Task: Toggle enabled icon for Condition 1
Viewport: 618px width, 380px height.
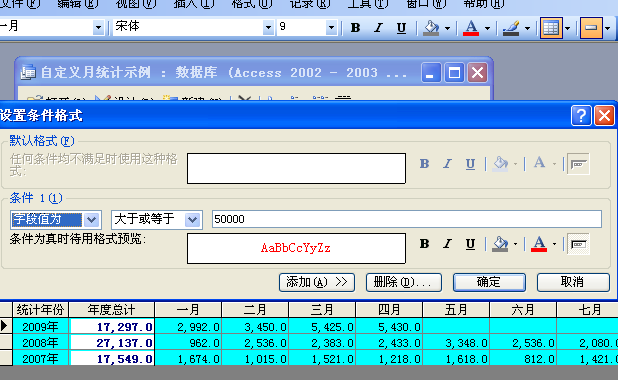Action: (x=578, y=244)
